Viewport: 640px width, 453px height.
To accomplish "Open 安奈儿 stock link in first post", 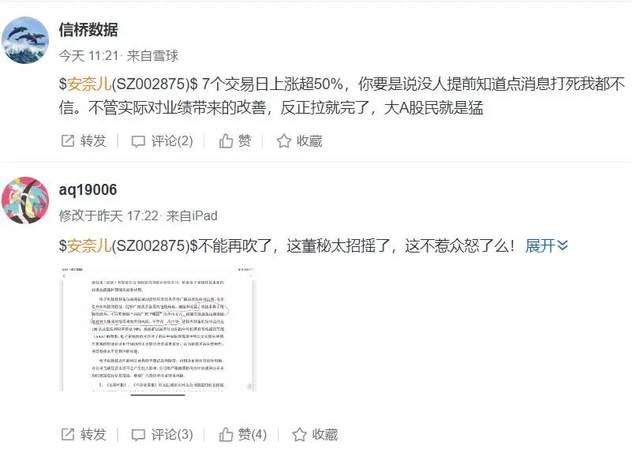I will 89,84.
